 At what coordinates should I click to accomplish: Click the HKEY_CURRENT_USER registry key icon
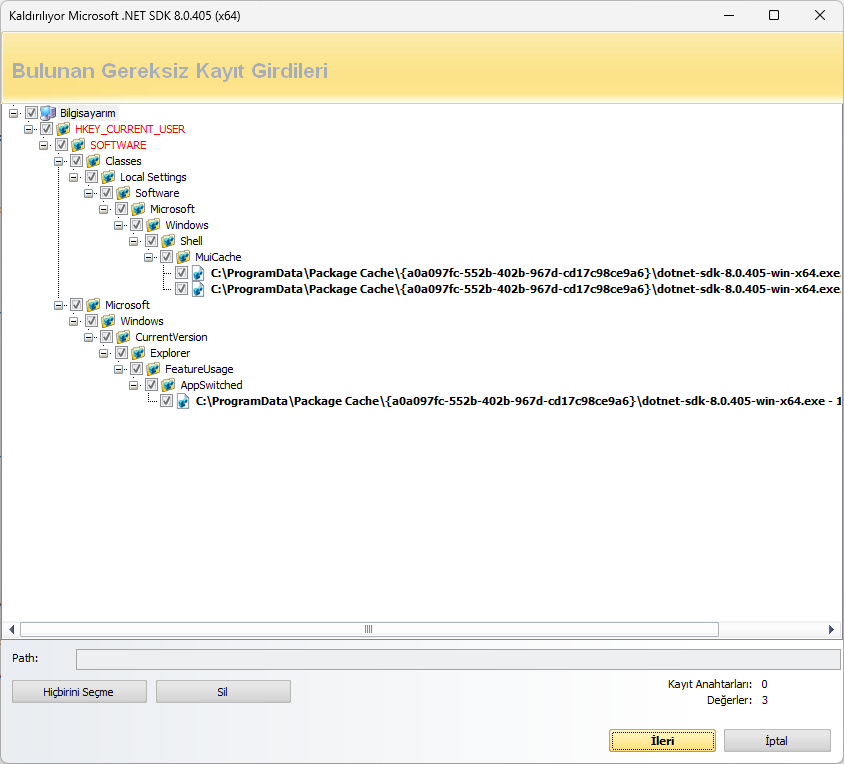coord(63,129)
